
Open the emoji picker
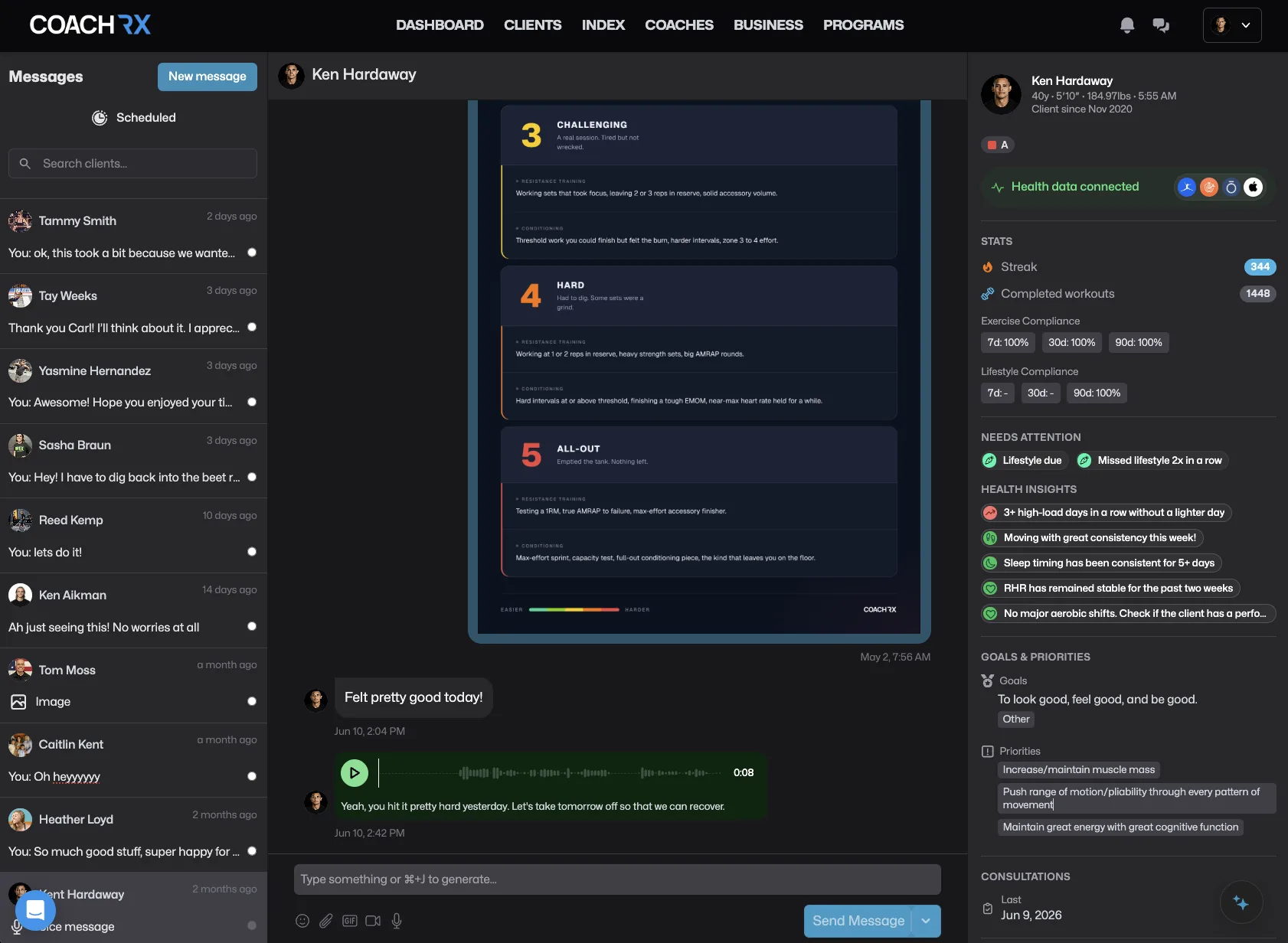point(302,921)
